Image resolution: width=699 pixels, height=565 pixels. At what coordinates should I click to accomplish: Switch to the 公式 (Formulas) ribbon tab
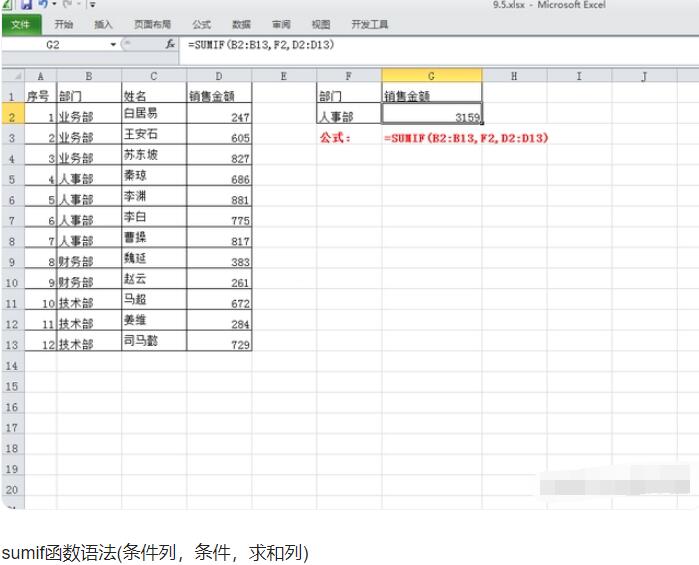pyautogui.click(x=202, y=24)
